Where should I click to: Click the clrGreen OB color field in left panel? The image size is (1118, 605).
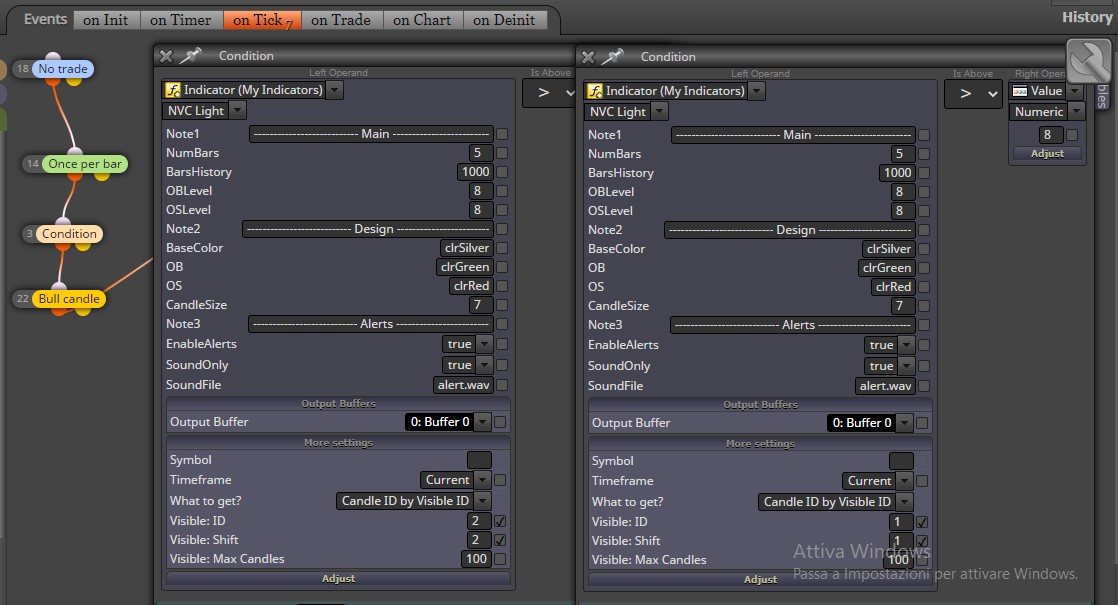pyautogui.click(x=465, y=267)
